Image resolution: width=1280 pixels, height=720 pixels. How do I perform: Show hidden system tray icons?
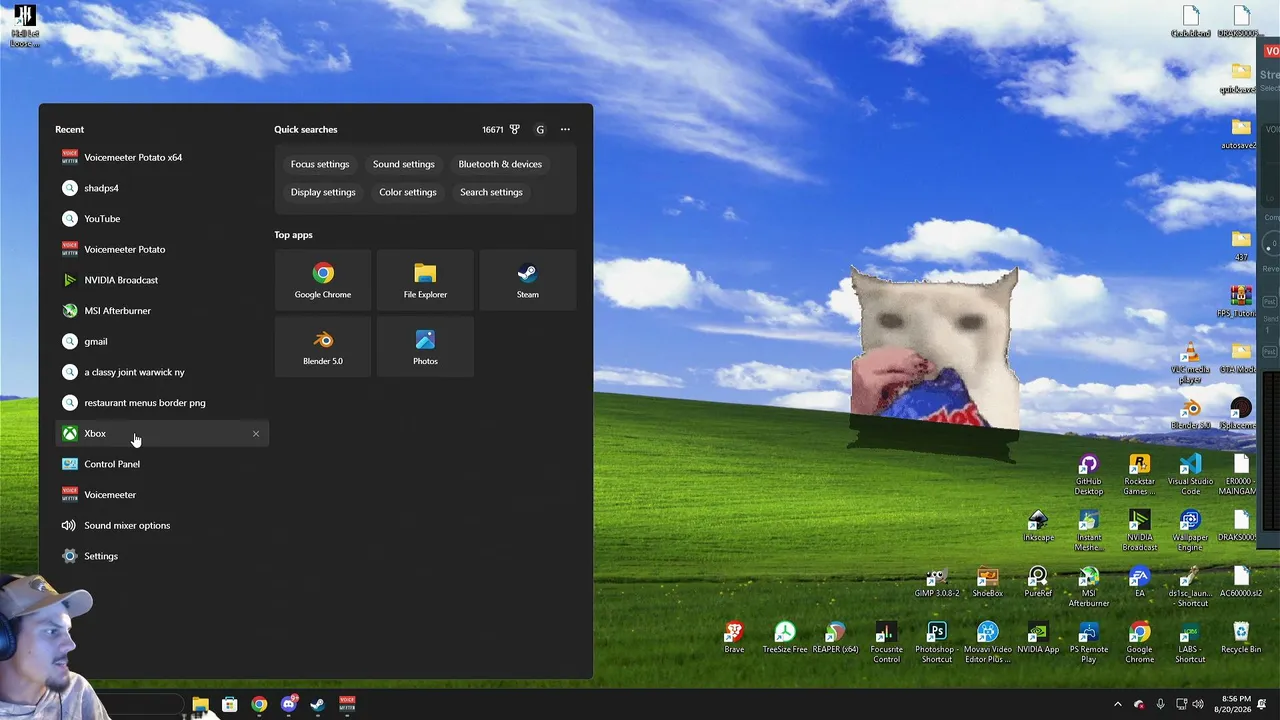[1118, 704]
